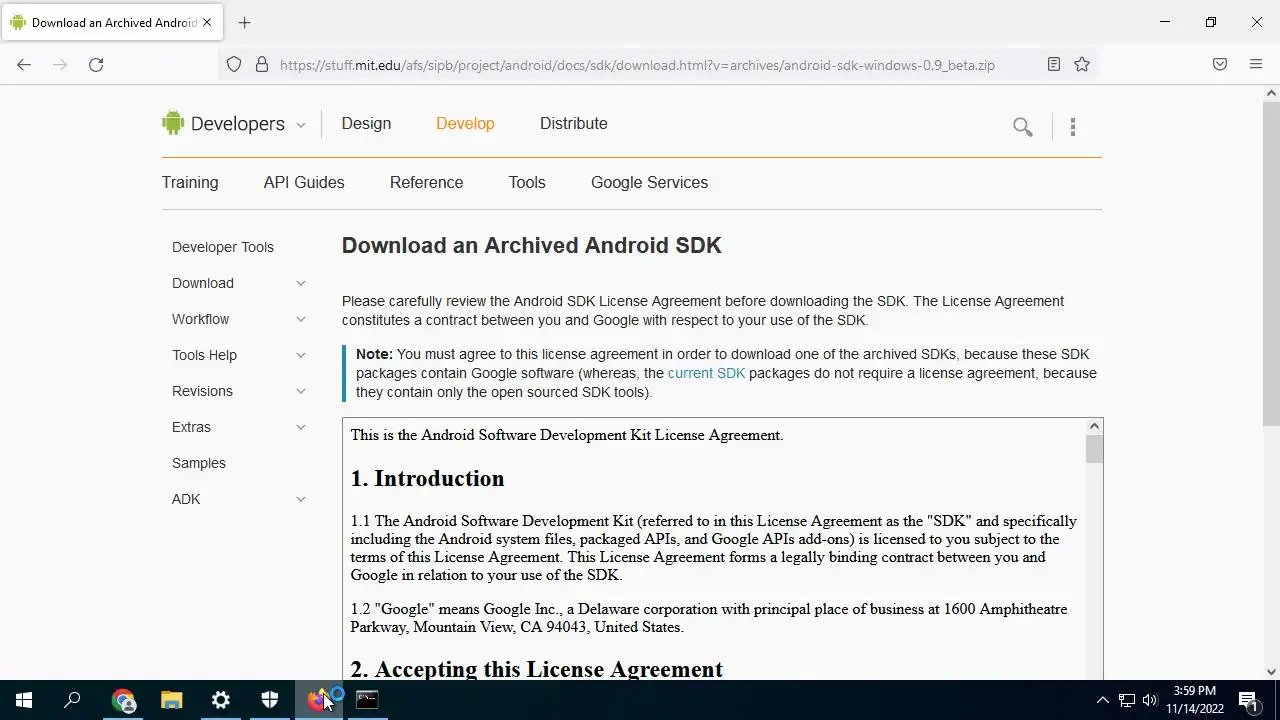Open the ADK sidebar link

pyautogui.click(x=186, y=499)
